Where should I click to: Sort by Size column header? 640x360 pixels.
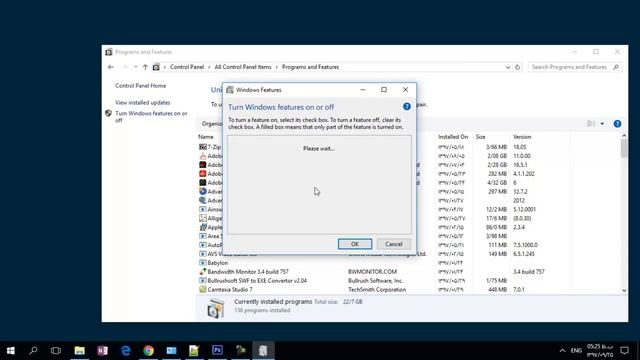click(480, 137)
